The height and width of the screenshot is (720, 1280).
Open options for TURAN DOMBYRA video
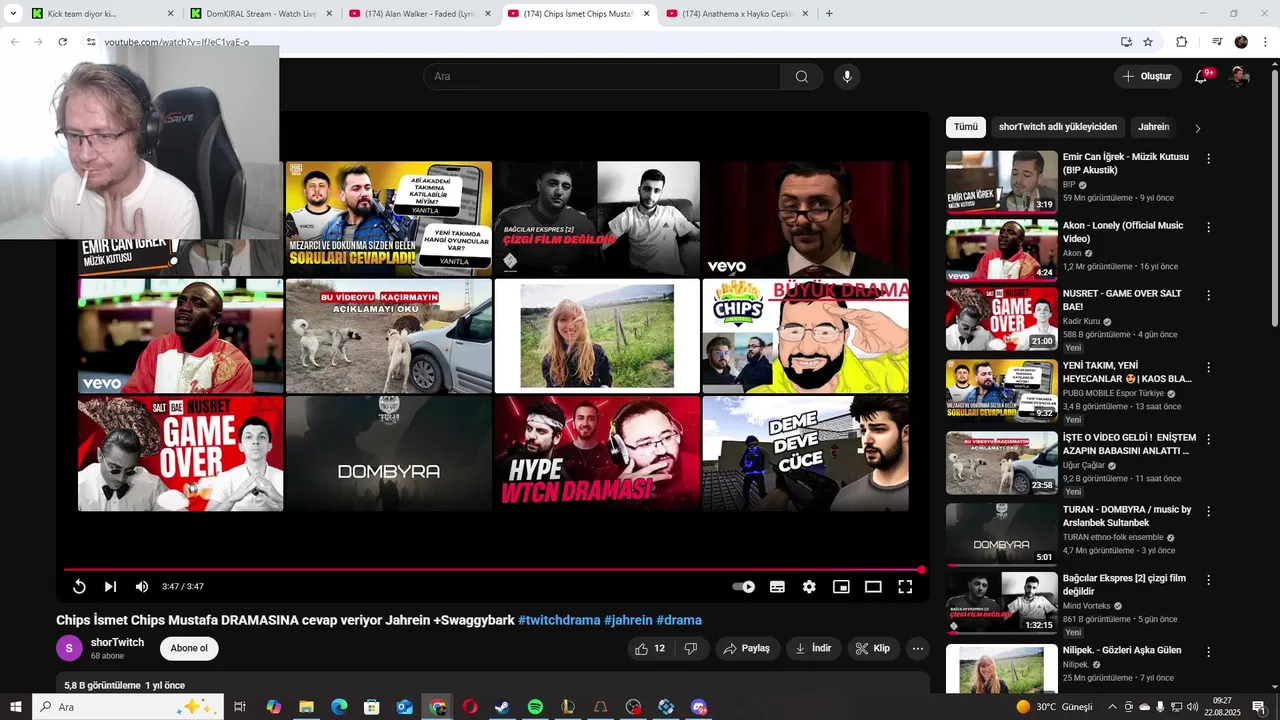pyautogui.click(x=1208, y=511)
